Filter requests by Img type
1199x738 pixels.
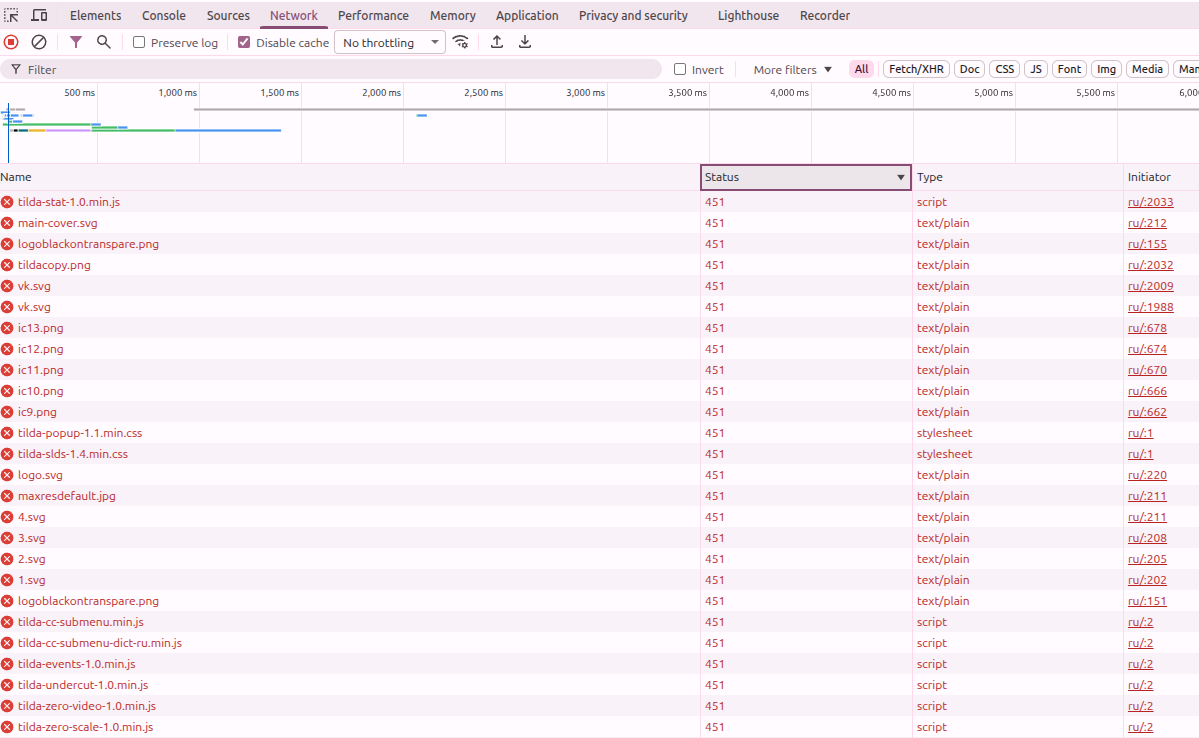[x=1106, y=69]
